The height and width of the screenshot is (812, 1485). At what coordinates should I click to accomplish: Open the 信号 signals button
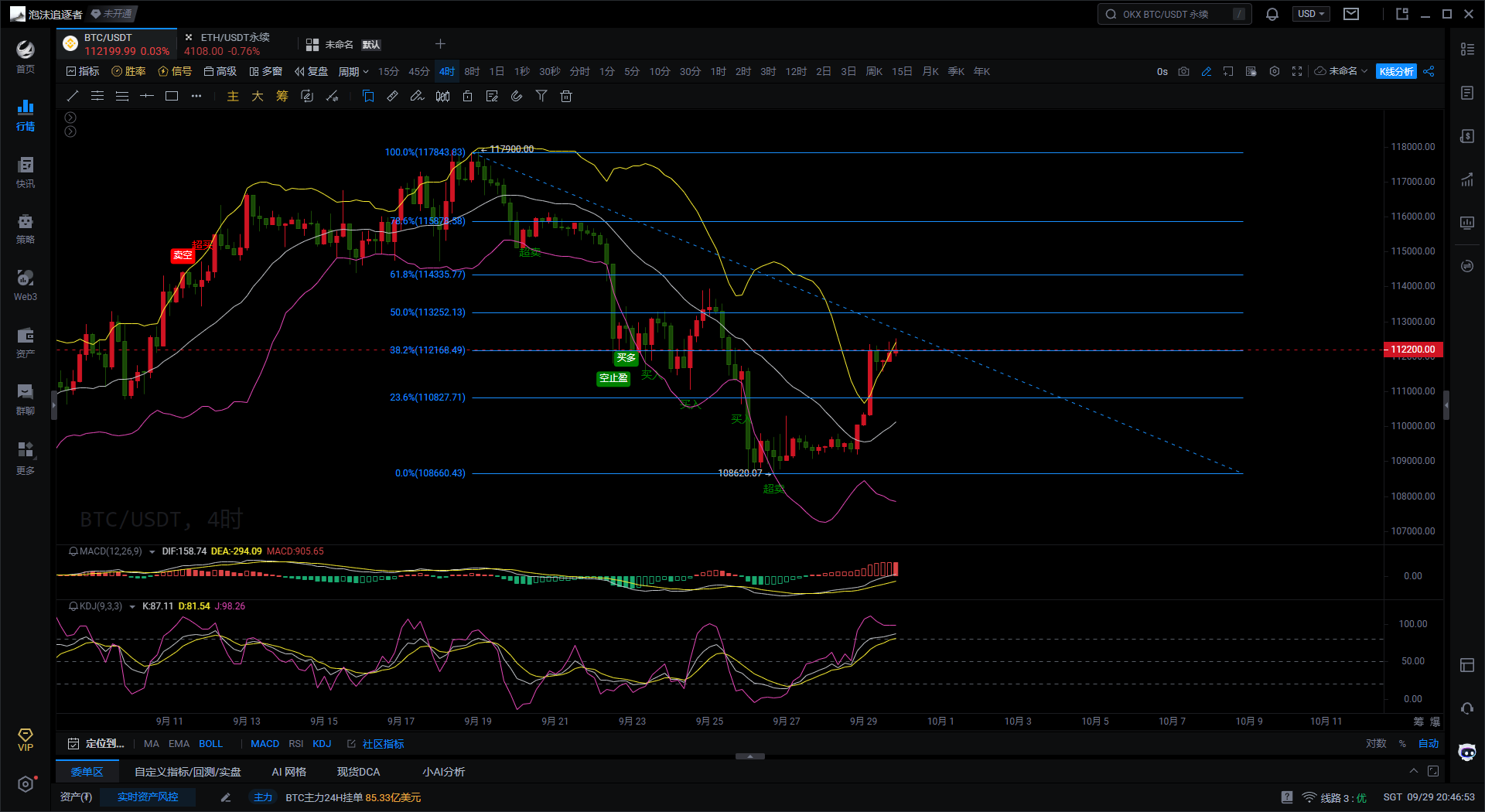[x=175, y=71]
